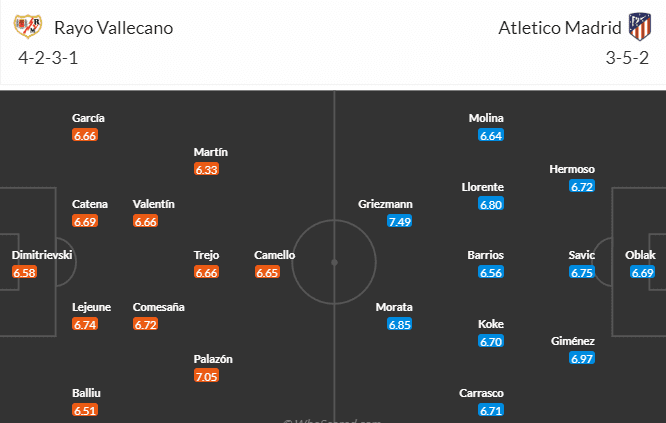Image resolution: width=666 pixels, height=423 pixels.
Task: Select Trejo in the midfield
Action: [206, 255]
